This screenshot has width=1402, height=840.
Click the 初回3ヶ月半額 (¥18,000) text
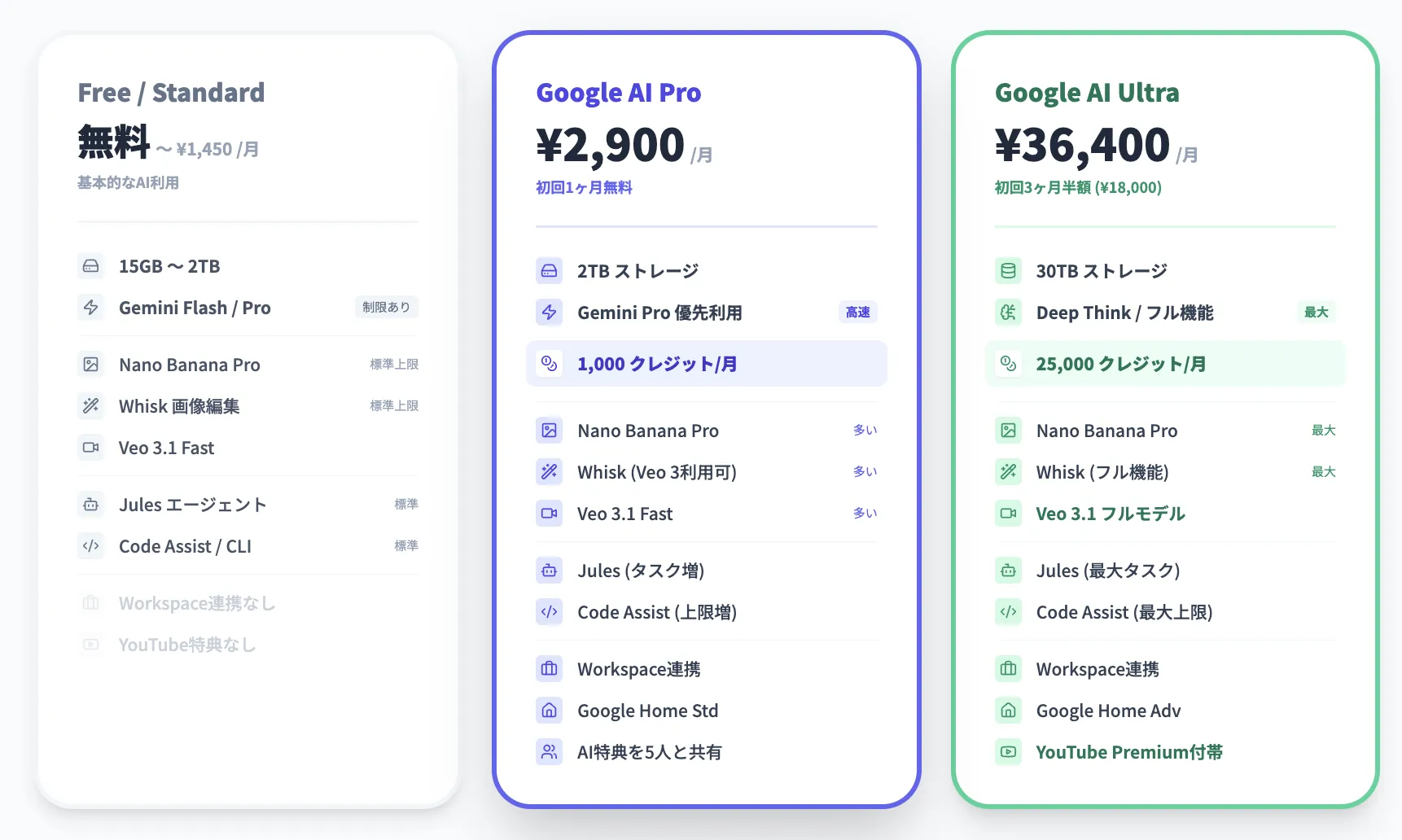point(1078,187)
